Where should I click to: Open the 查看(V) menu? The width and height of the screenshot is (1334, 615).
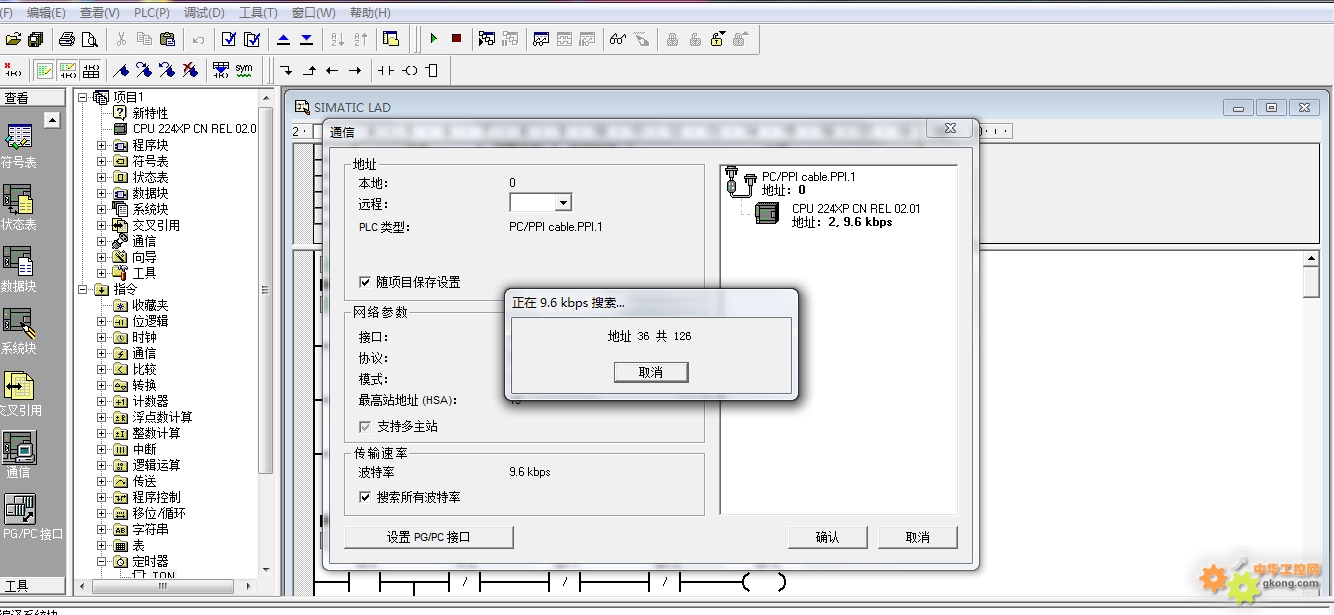tap(99, 13)
